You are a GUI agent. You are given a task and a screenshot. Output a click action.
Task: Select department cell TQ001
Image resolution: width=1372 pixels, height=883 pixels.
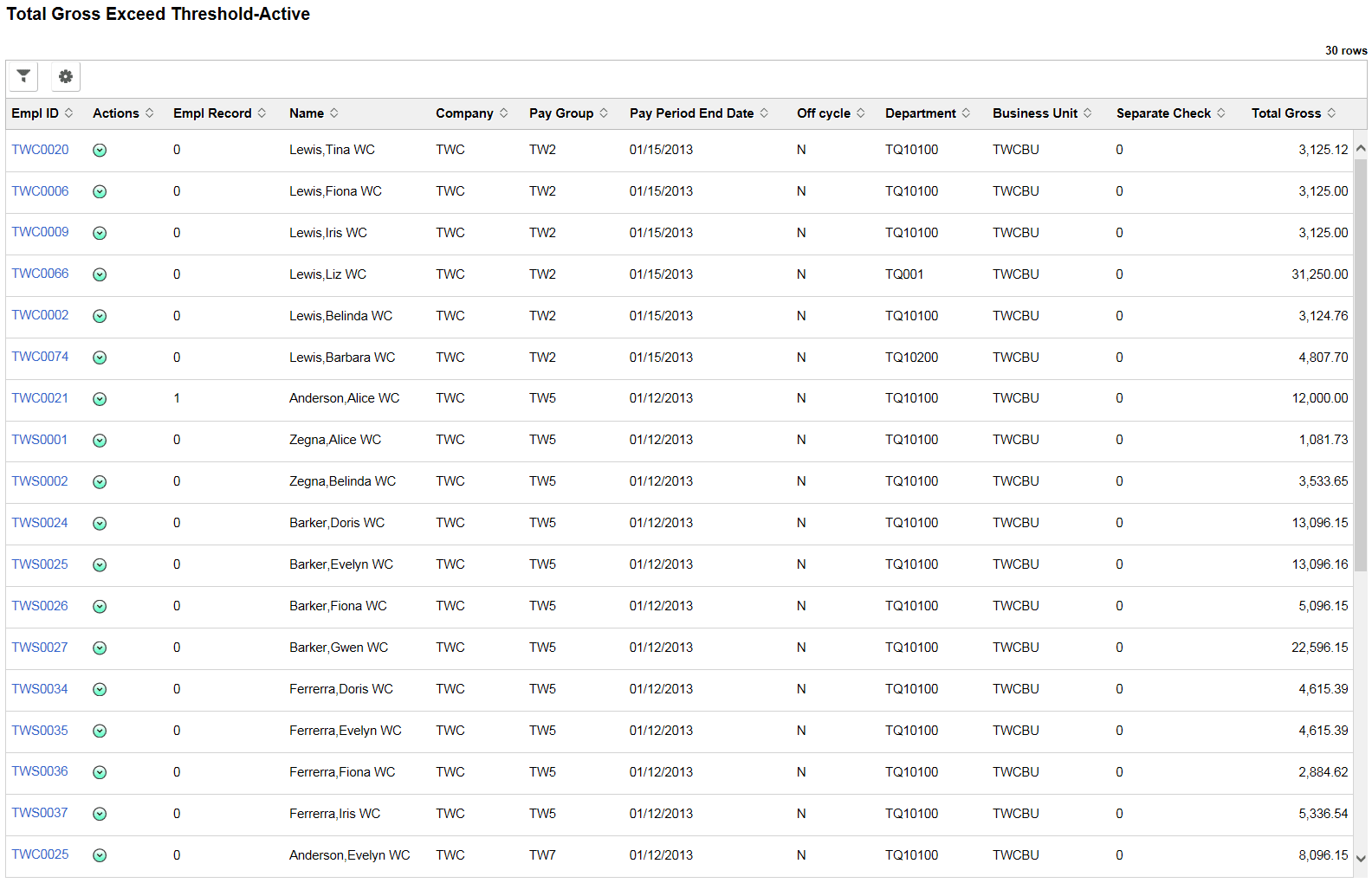click(904, 274)
